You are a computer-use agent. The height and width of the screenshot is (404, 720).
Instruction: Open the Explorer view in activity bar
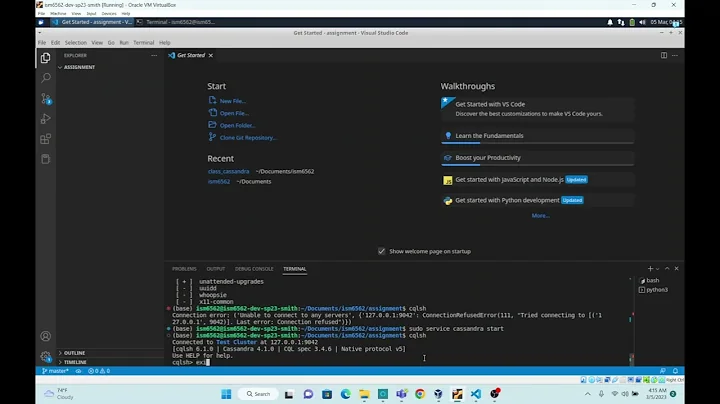click(45, 58)
